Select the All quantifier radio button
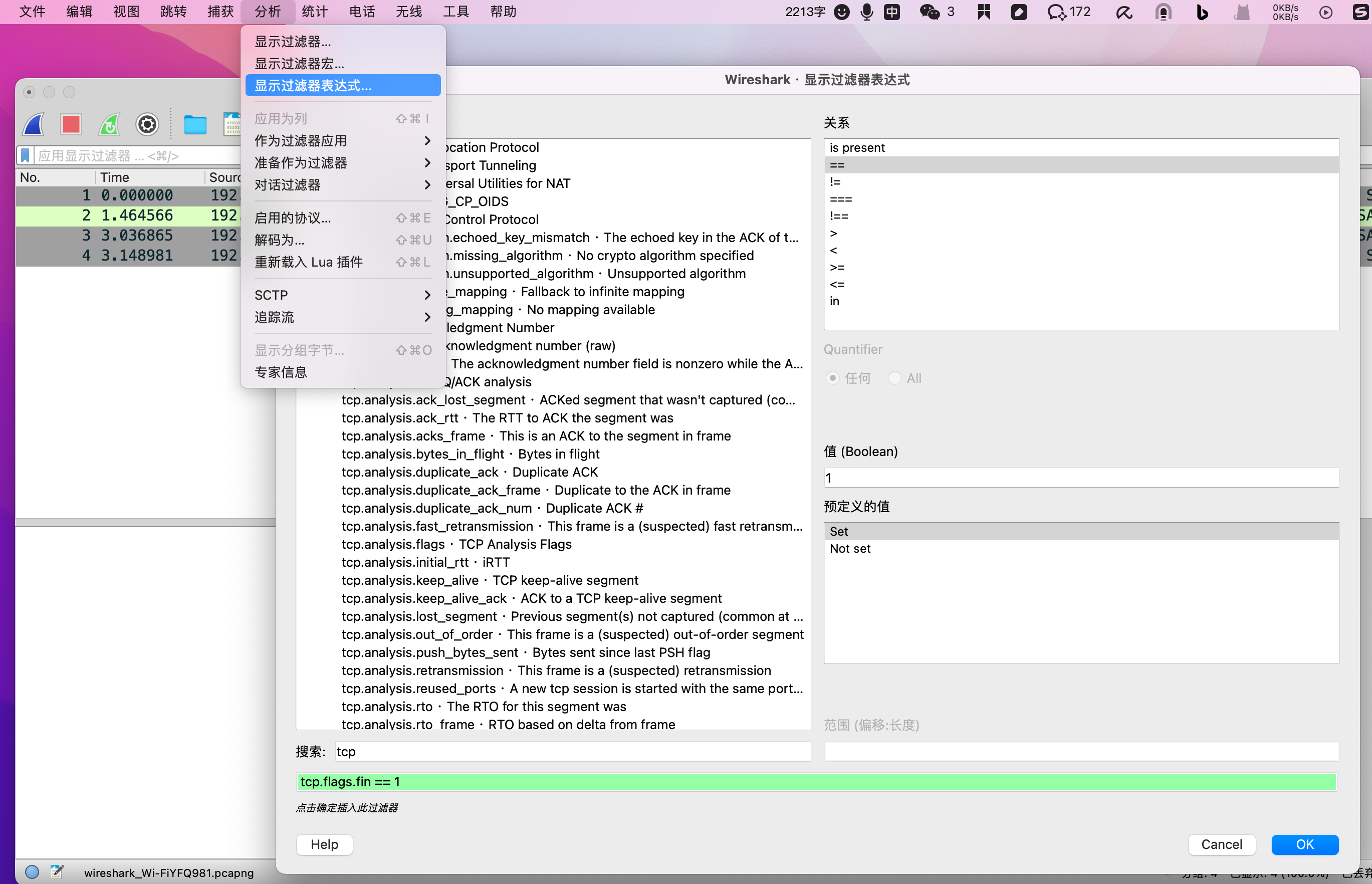 (894, 378)
